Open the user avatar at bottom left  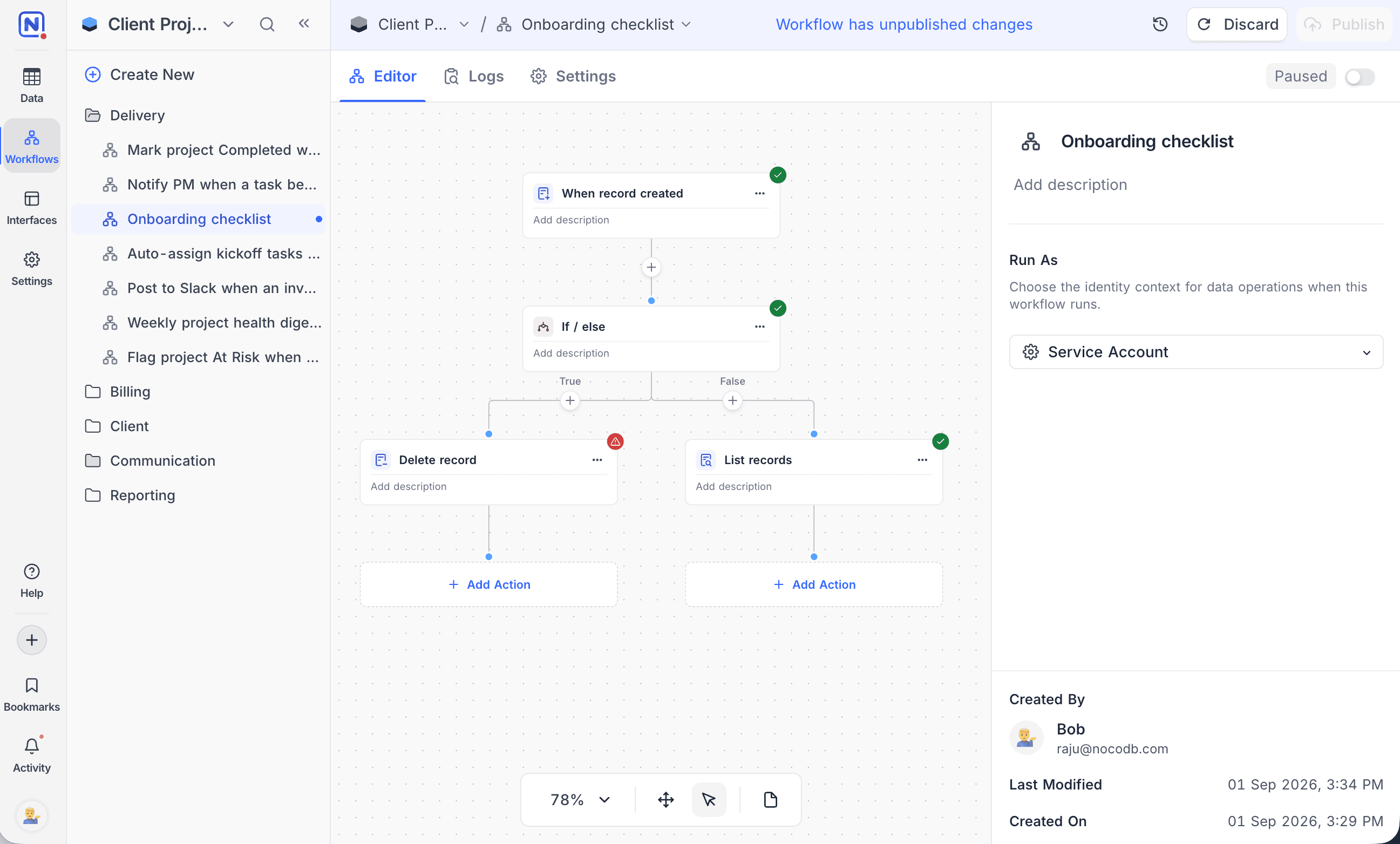click(x=31, y=816)
